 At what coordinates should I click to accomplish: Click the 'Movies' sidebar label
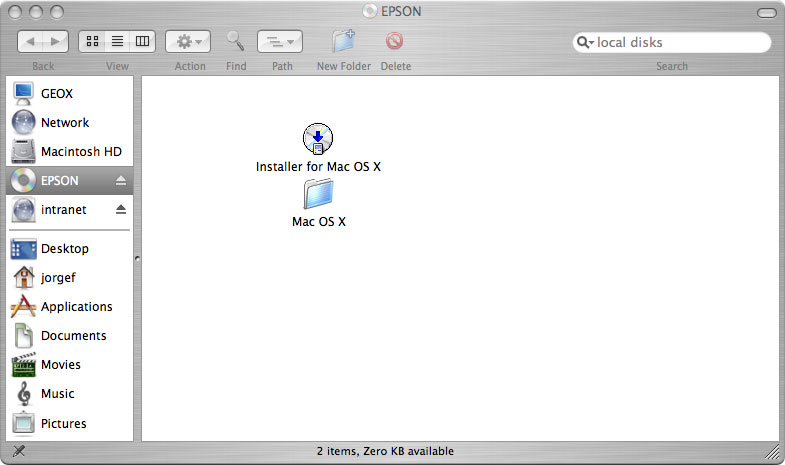tap(61, 365)
